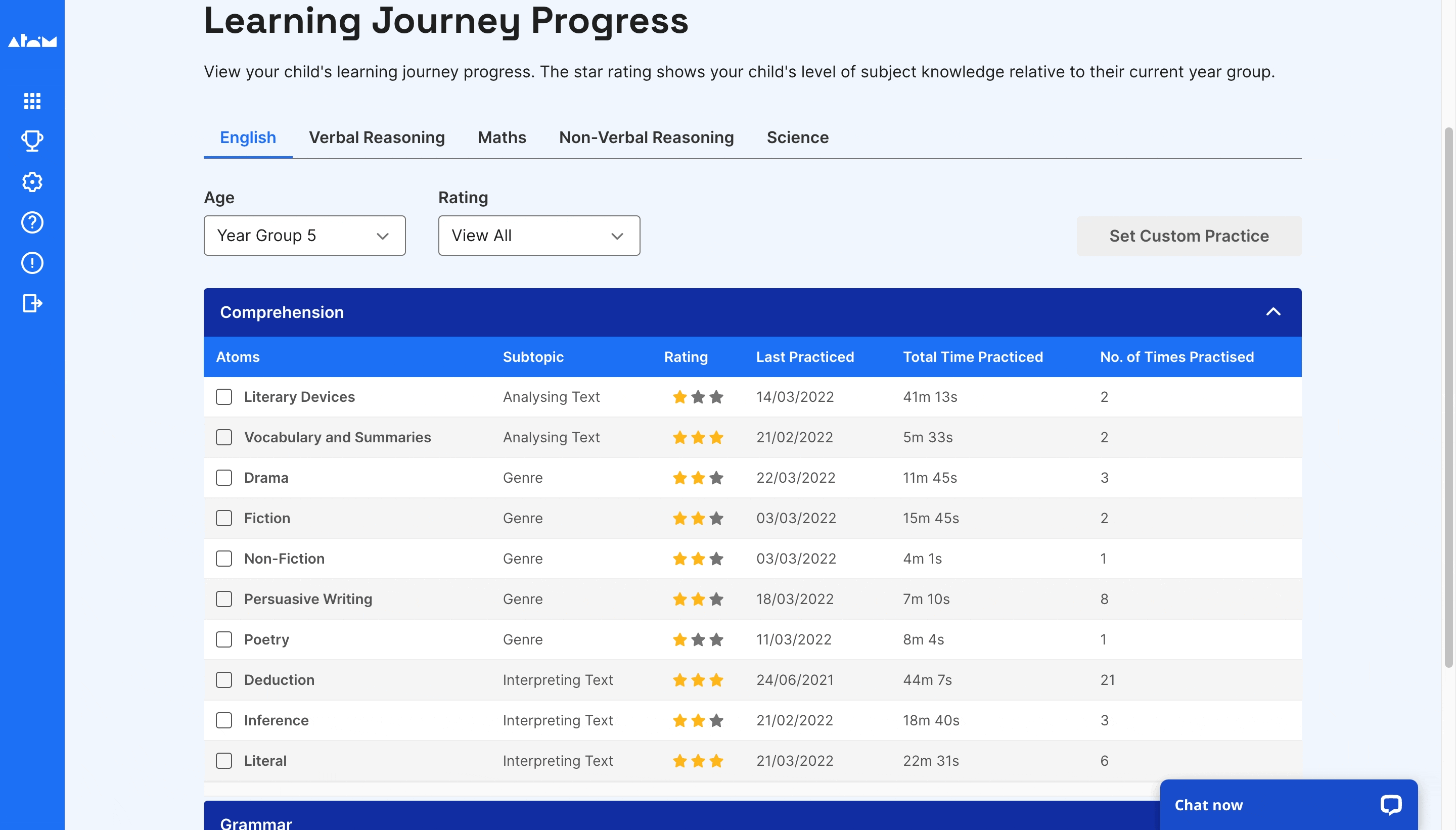Viewport: 1456px width, 830px height.
Task: Enable the Persuasive Writing checkbox
Action: click(224, 598)
